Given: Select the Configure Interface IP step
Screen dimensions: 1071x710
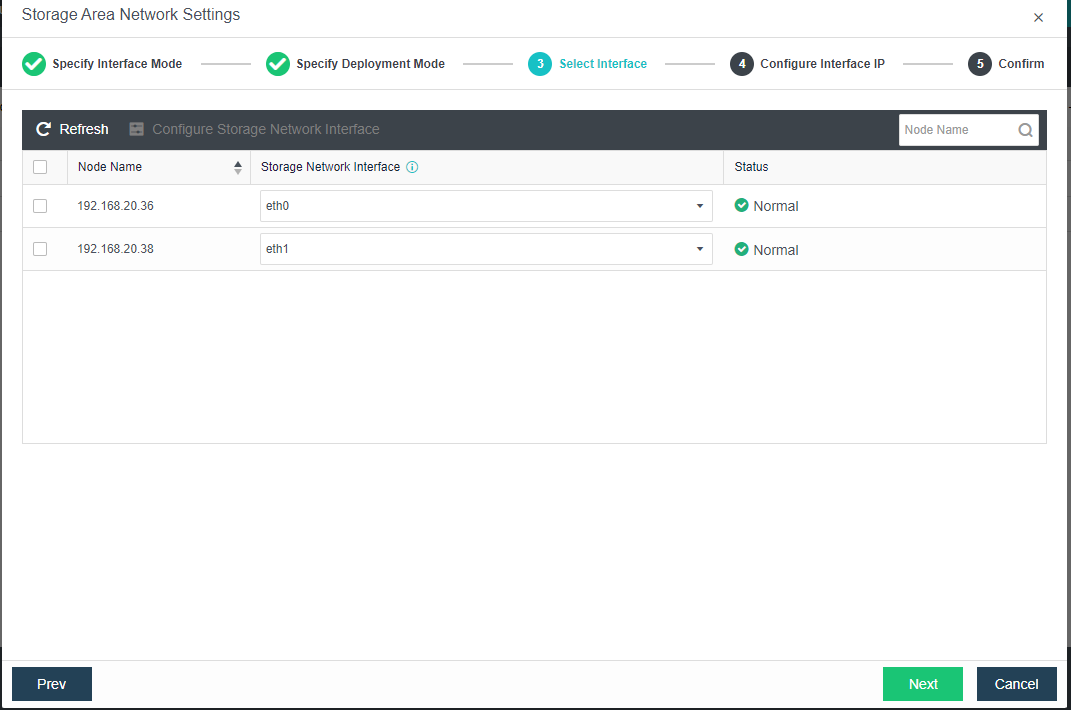Looking at the screenshot, I should tap(821, 64).
